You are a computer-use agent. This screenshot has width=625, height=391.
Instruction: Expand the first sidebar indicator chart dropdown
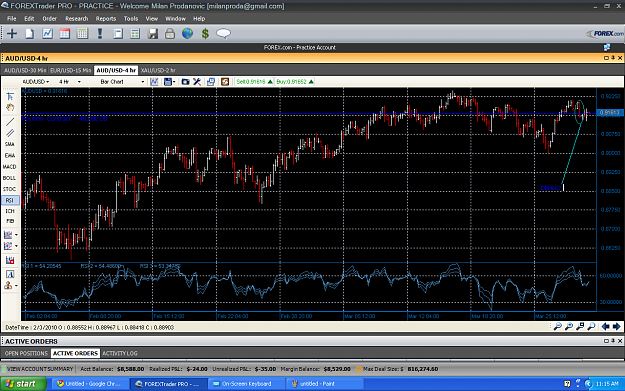coord(16,235)
